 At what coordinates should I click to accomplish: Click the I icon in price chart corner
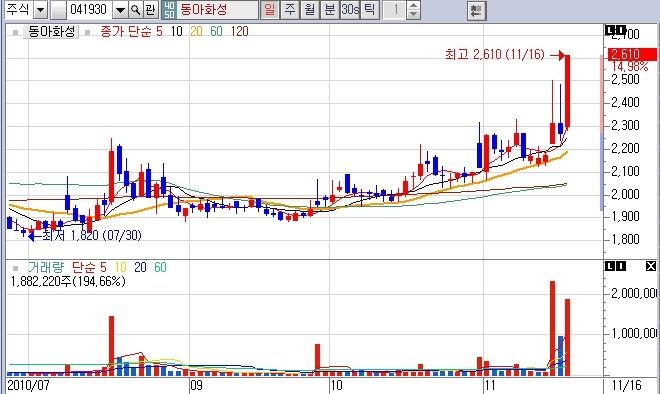click(x=620, y=30)
